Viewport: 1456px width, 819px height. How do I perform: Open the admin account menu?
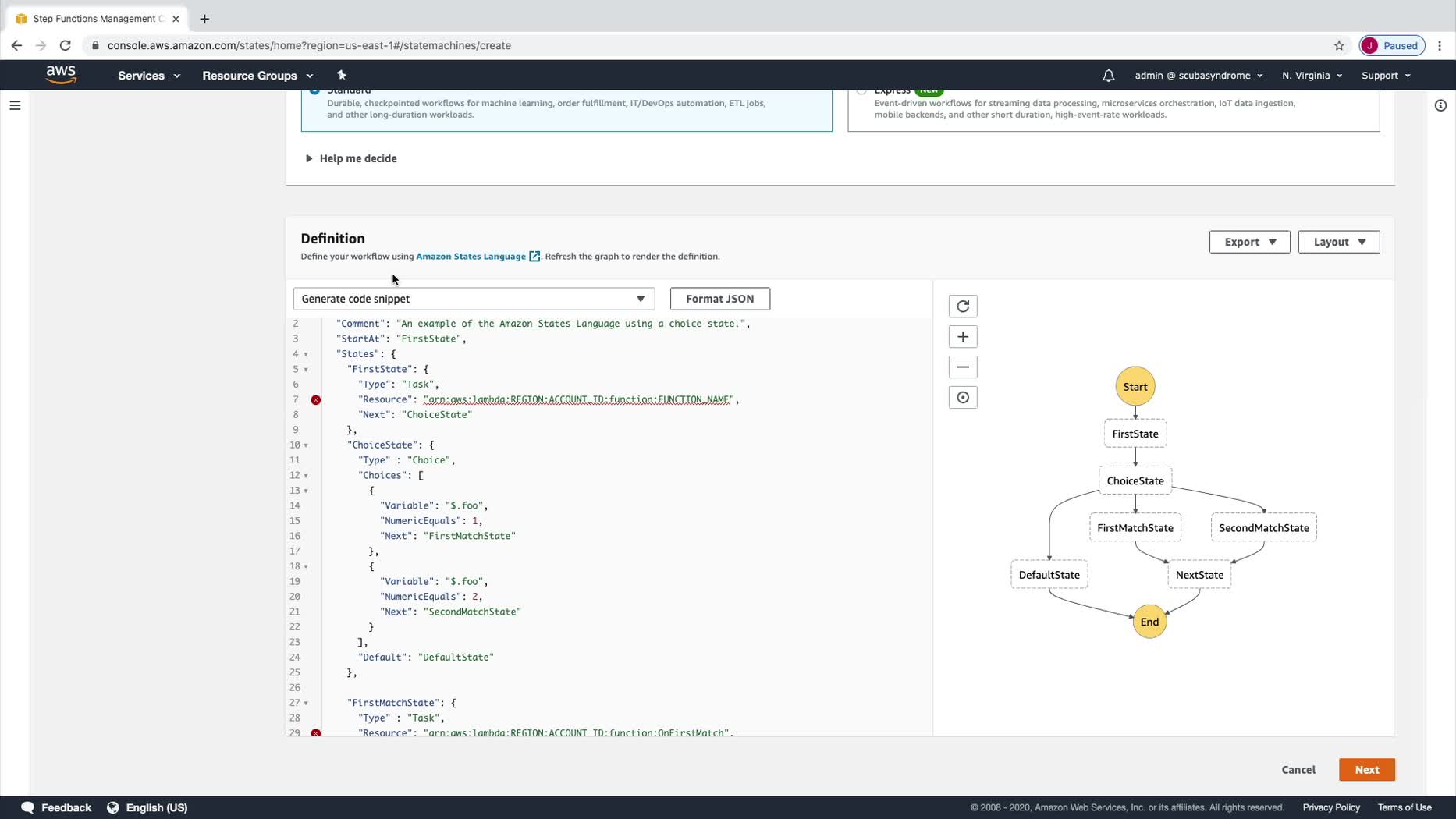1199,76
